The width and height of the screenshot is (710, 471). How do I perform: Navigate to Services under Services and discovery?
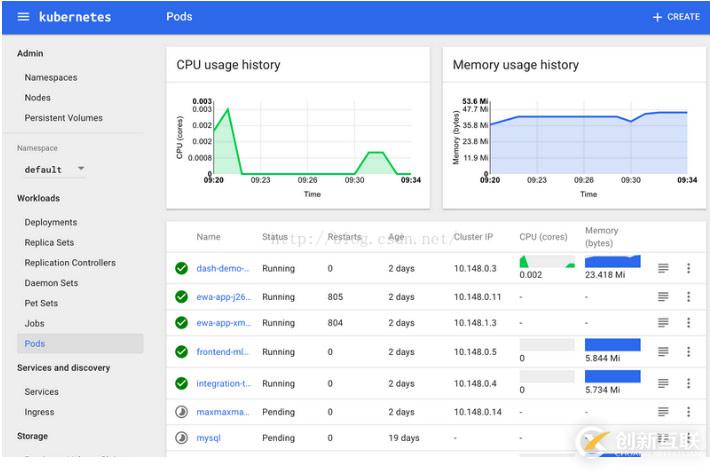42,392
